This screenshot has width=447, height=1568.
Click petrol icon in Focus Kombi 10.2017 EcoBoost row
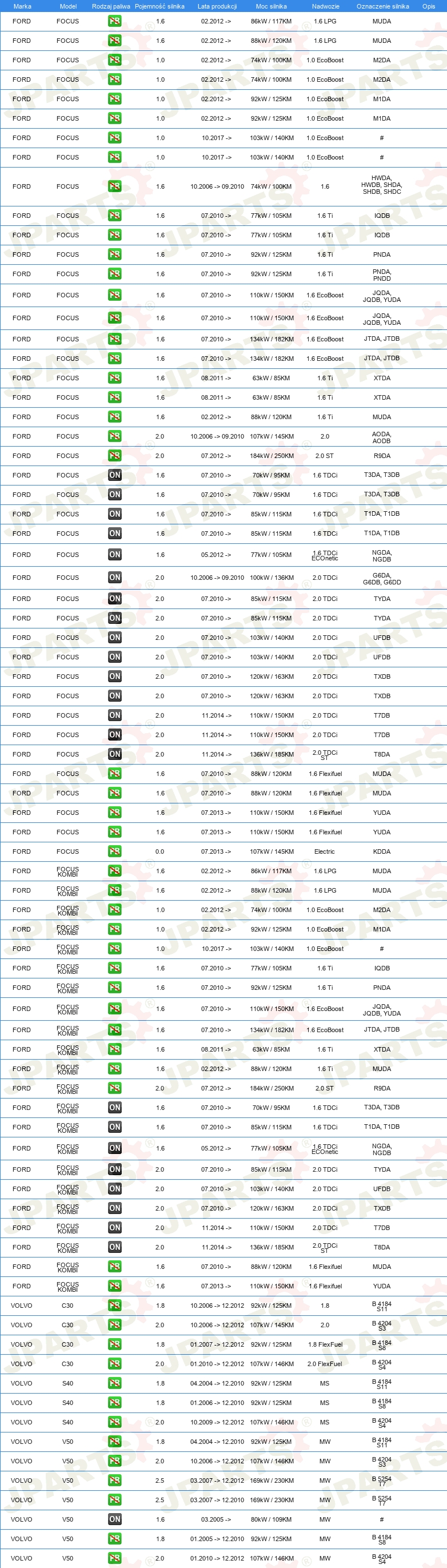(x=114, y=949)
